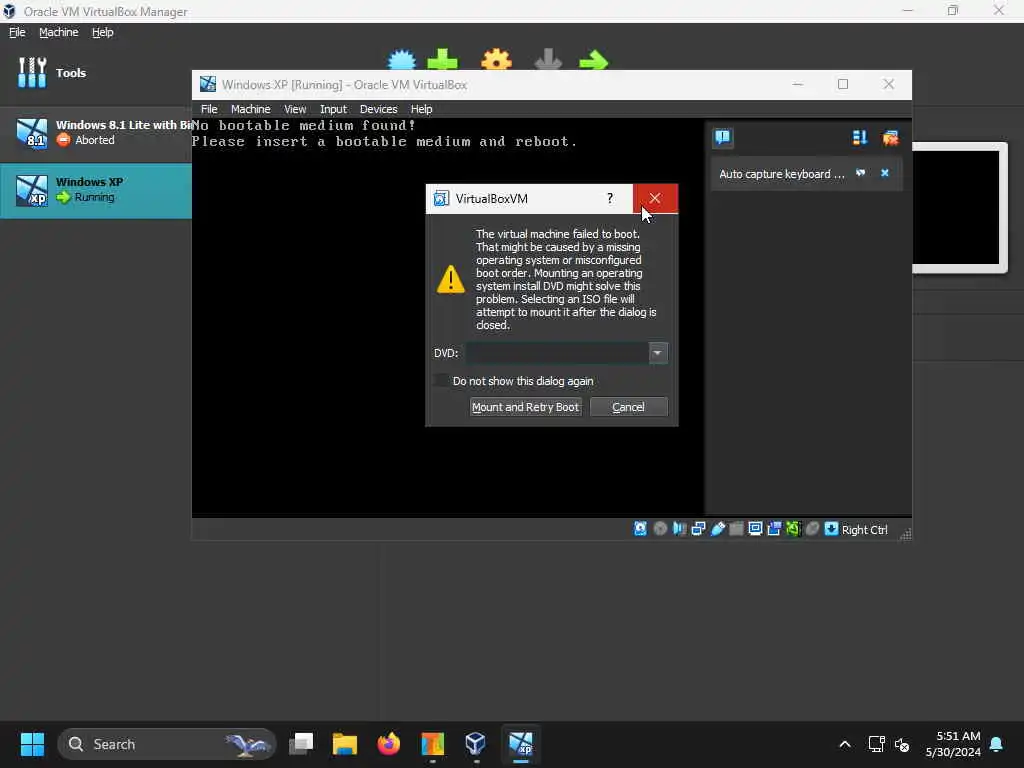Click the help question mark in VirtualBoxVM dialog

[610, 199]
